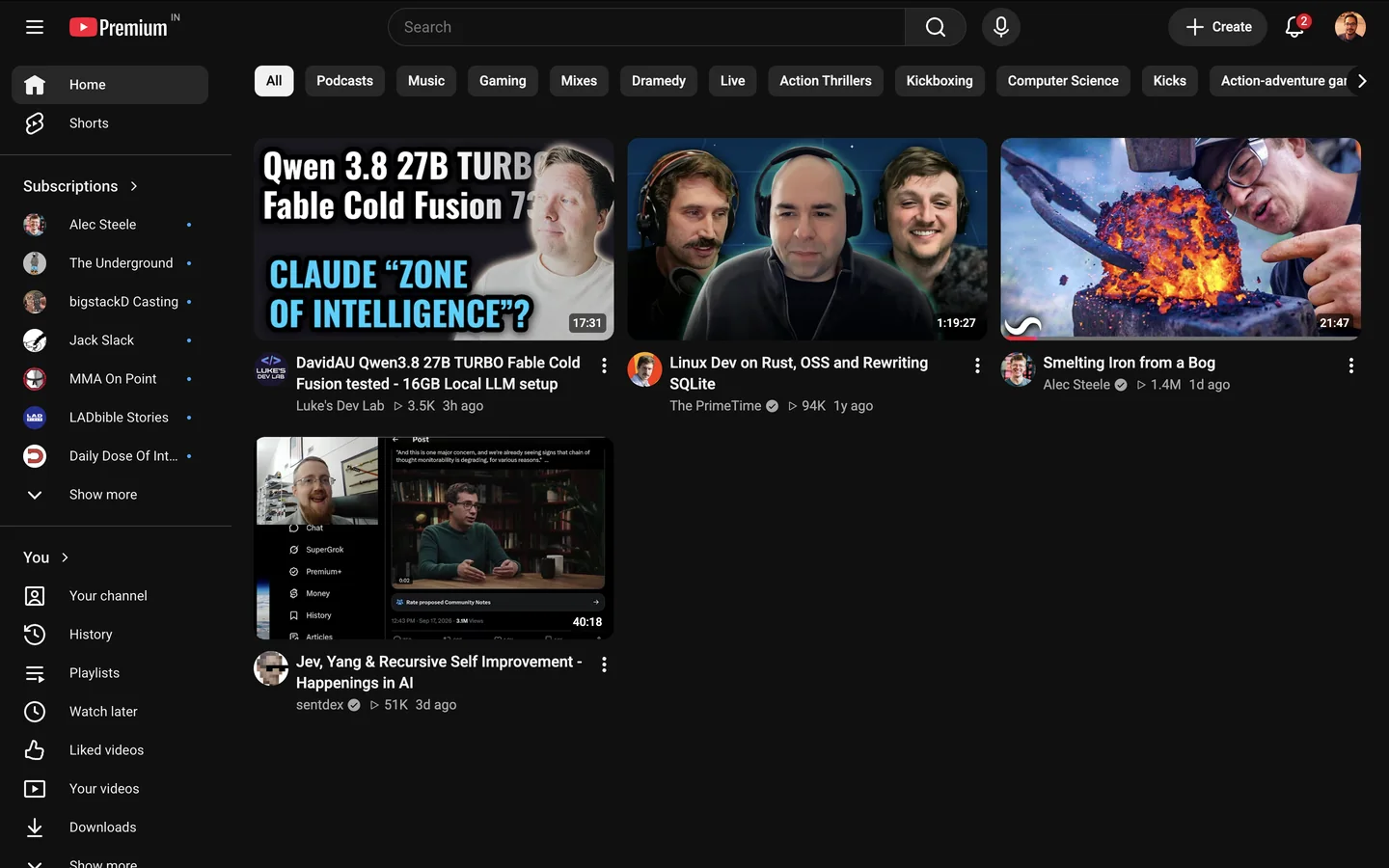Open Shorts from the sidebar
This screenshot has height=868, width=1389.
tap(110, 123)
